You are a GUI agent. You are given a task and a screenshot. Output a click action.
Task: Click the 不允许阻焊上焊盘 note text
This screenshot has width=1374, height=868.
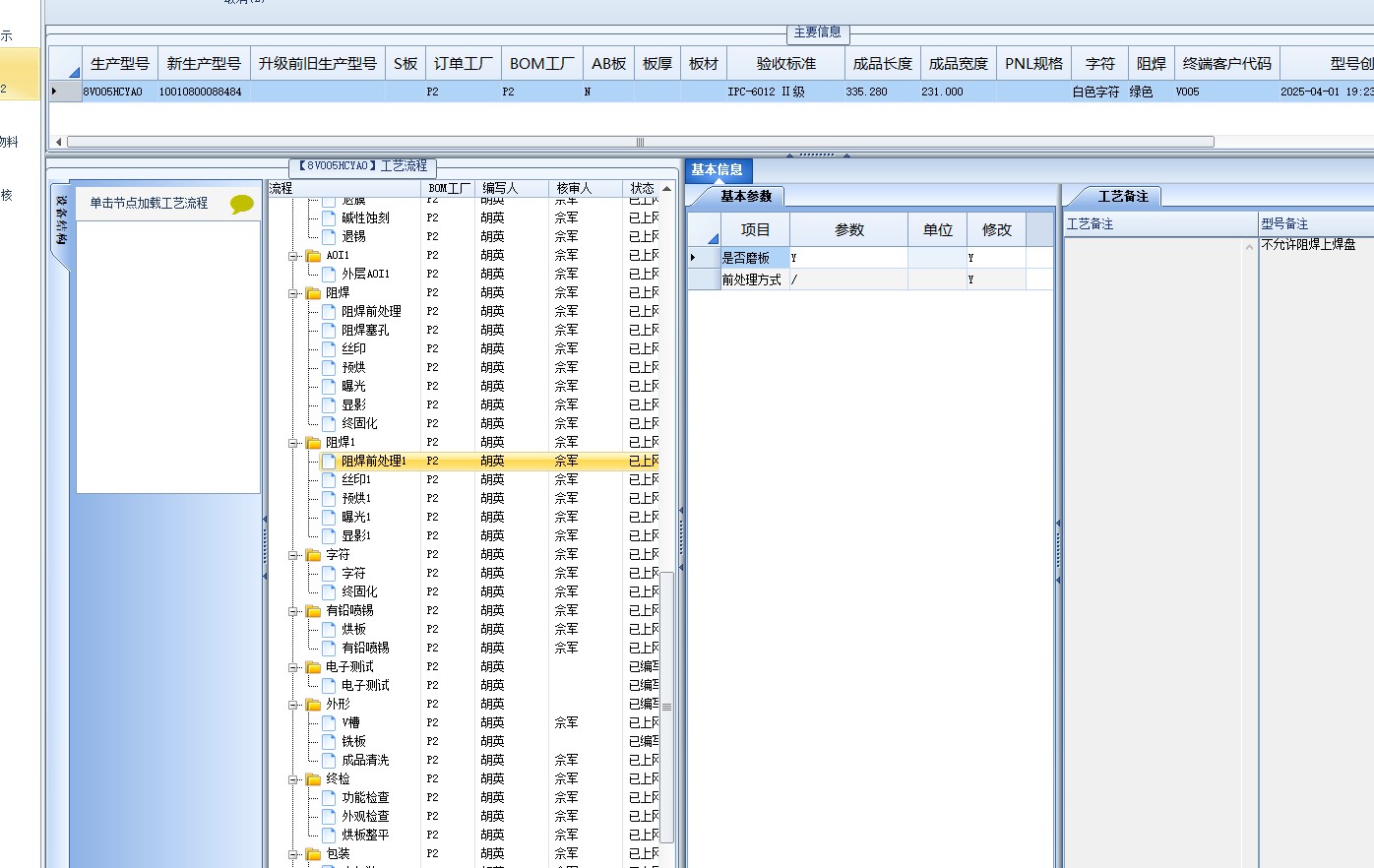[1308, 244]
